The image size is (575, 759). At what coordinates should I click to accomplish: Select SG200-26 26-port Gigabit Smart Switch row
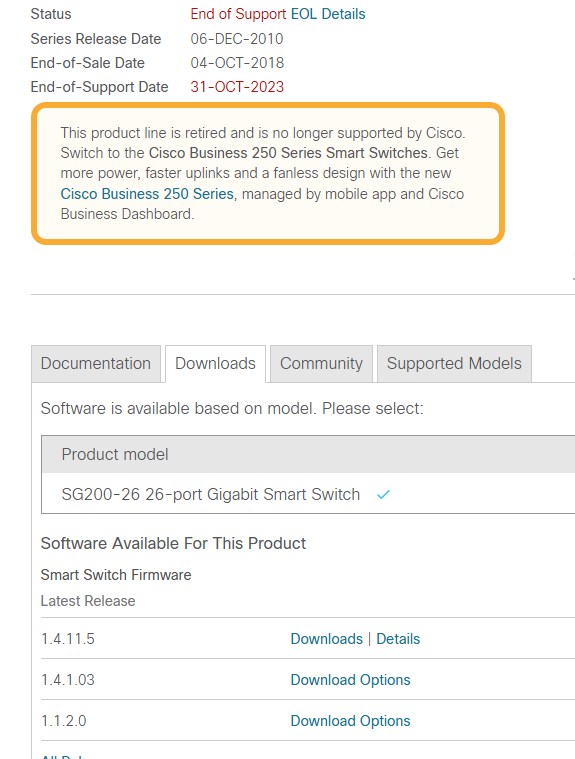308,494
